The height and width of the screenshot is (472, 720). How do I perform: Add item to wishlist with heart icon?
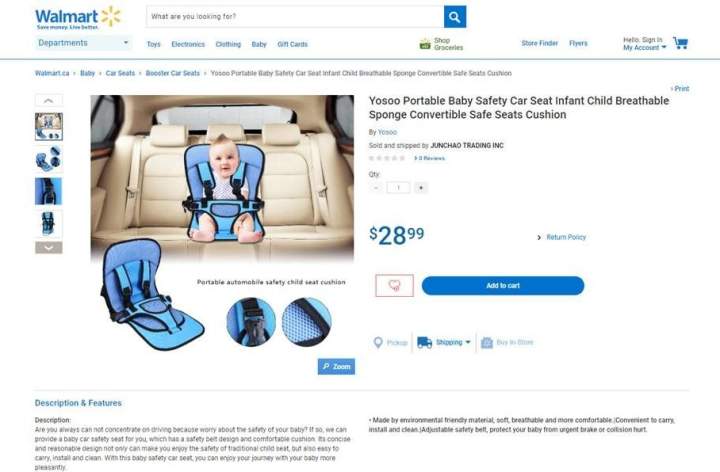(394, 286)
